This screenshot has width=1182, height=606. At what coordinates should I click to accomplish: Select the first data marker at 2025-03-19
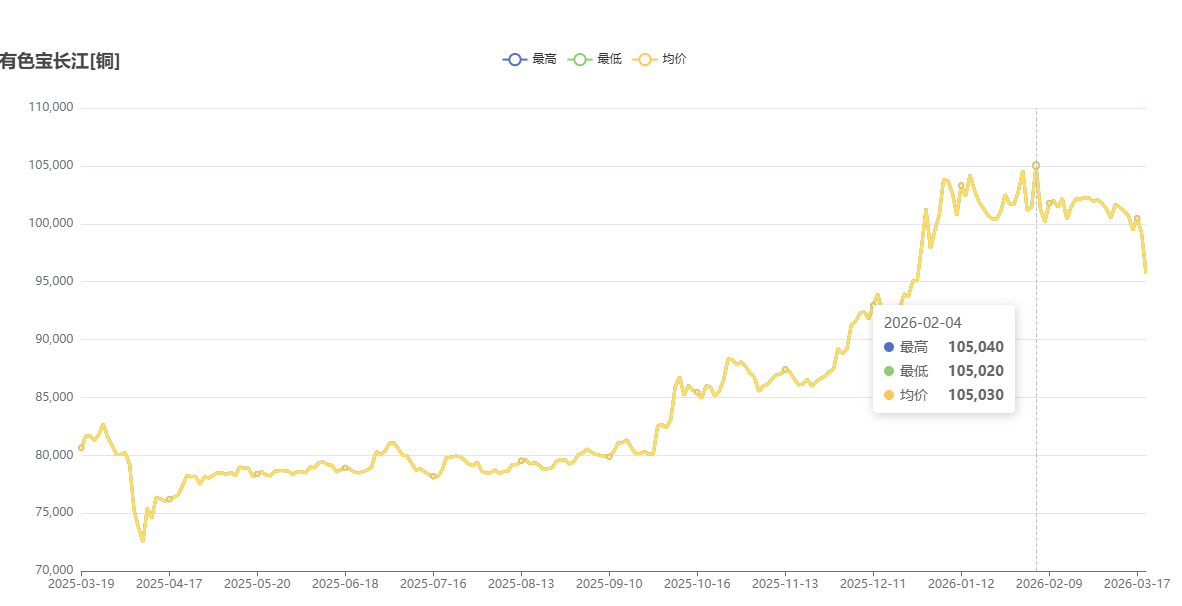[81, 448]
